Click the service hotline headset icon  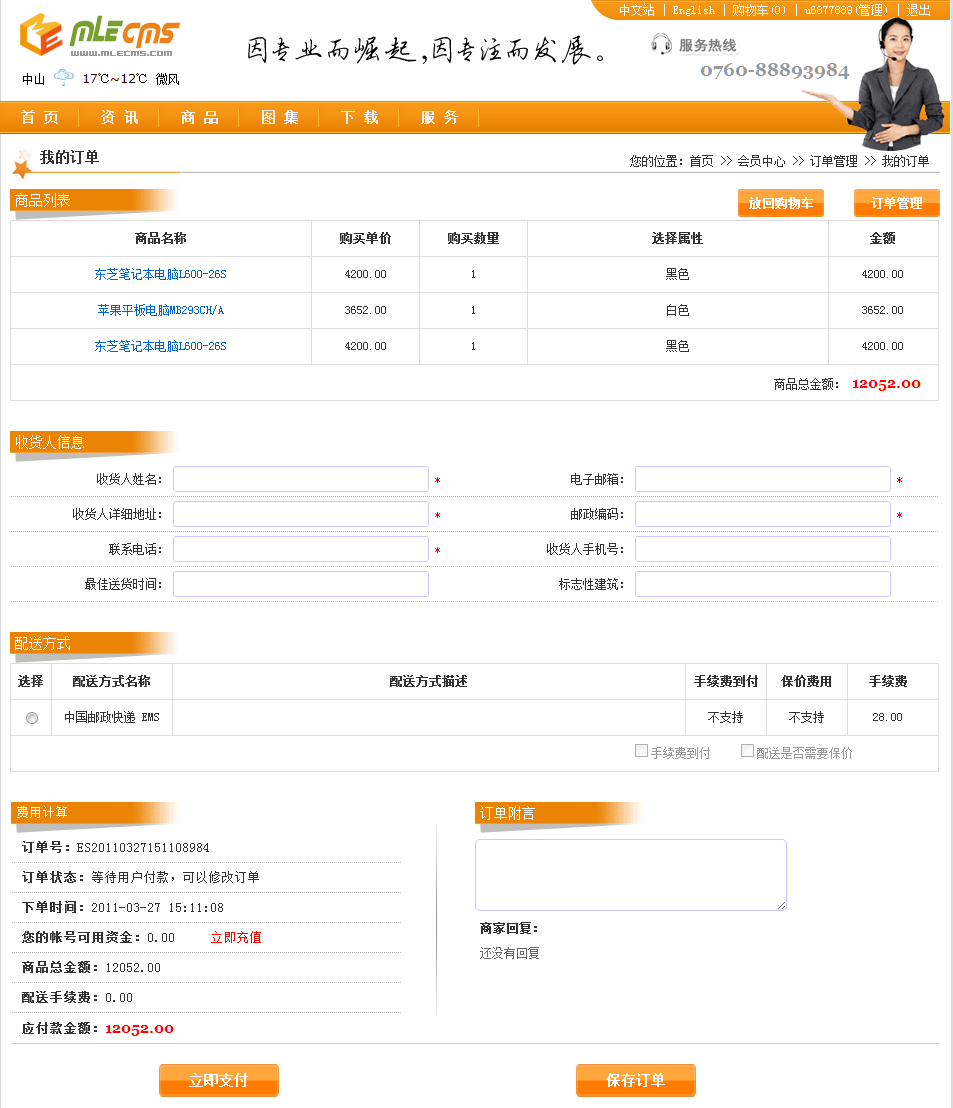pos(661,44)
